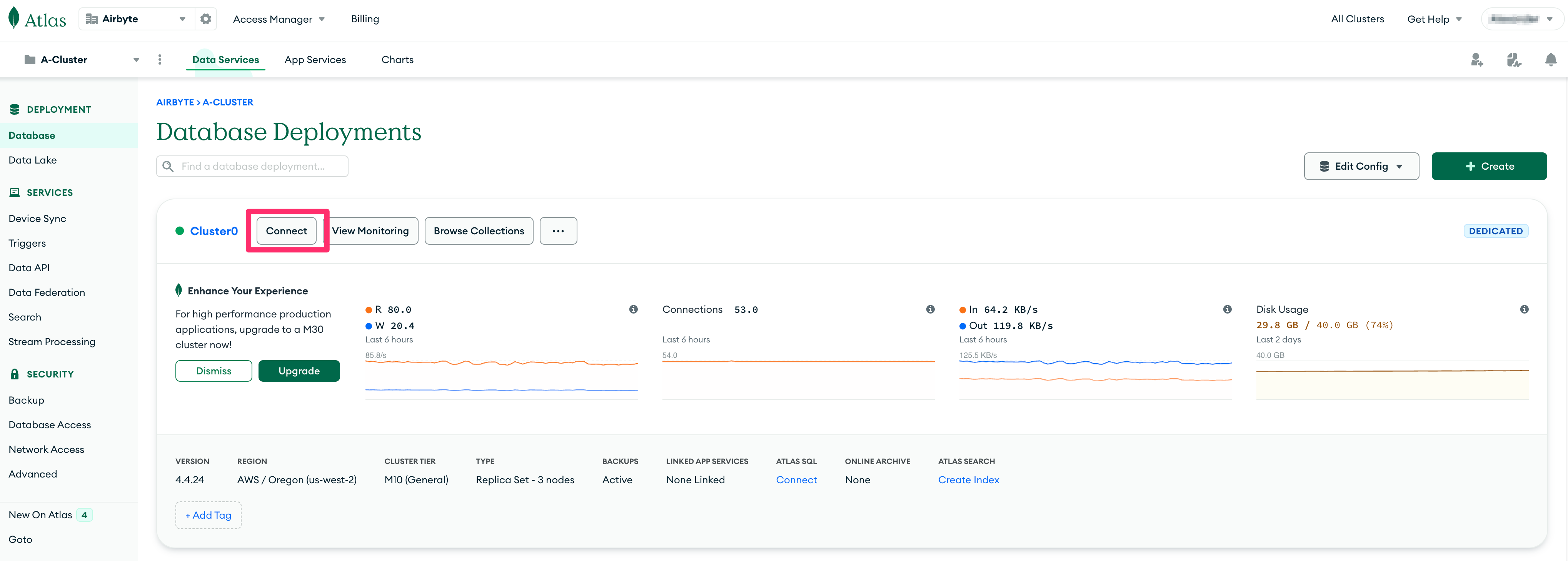This screenshot has width=1568, height=561.
Task: Switch to the Charts tab
Action: coord(397,60)
